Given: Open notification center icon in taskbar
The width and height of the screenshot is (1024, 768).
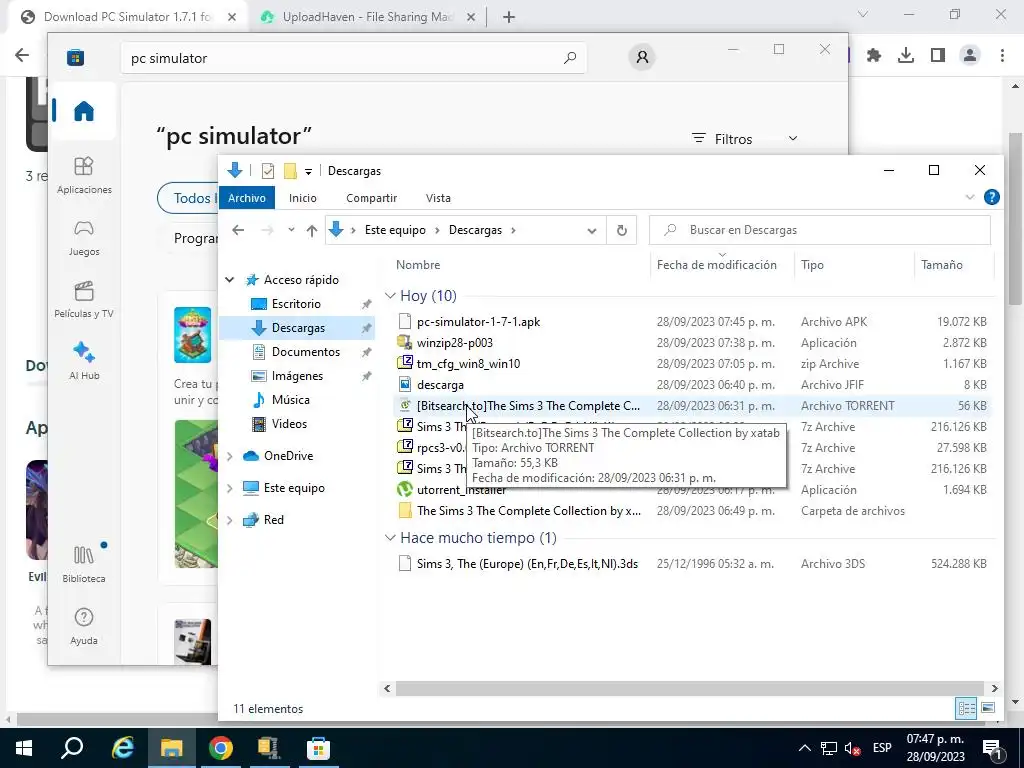Looking at the screenshot, I should [x=993, y=748].
